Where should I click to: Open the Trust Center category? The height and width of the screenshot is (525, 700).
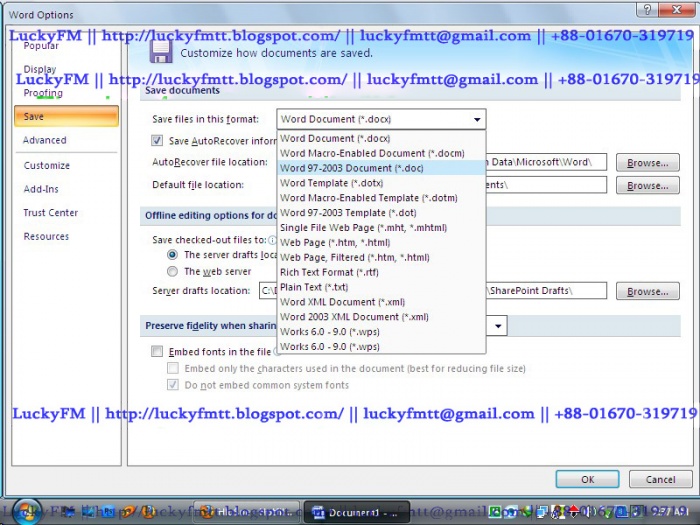[67, 213]
